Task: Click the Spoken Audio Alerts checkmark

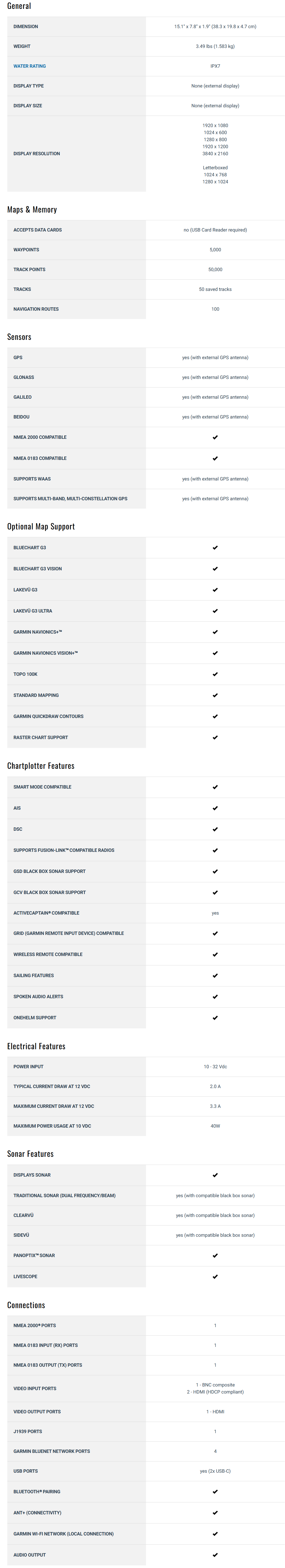Action: pyautogui.click(x=215, y=996)
